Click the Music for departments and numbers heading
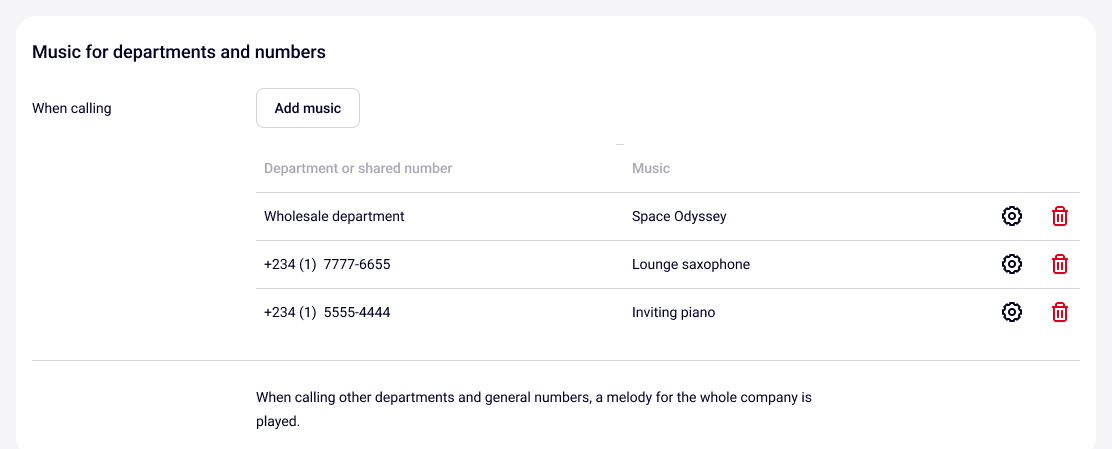 179,52
